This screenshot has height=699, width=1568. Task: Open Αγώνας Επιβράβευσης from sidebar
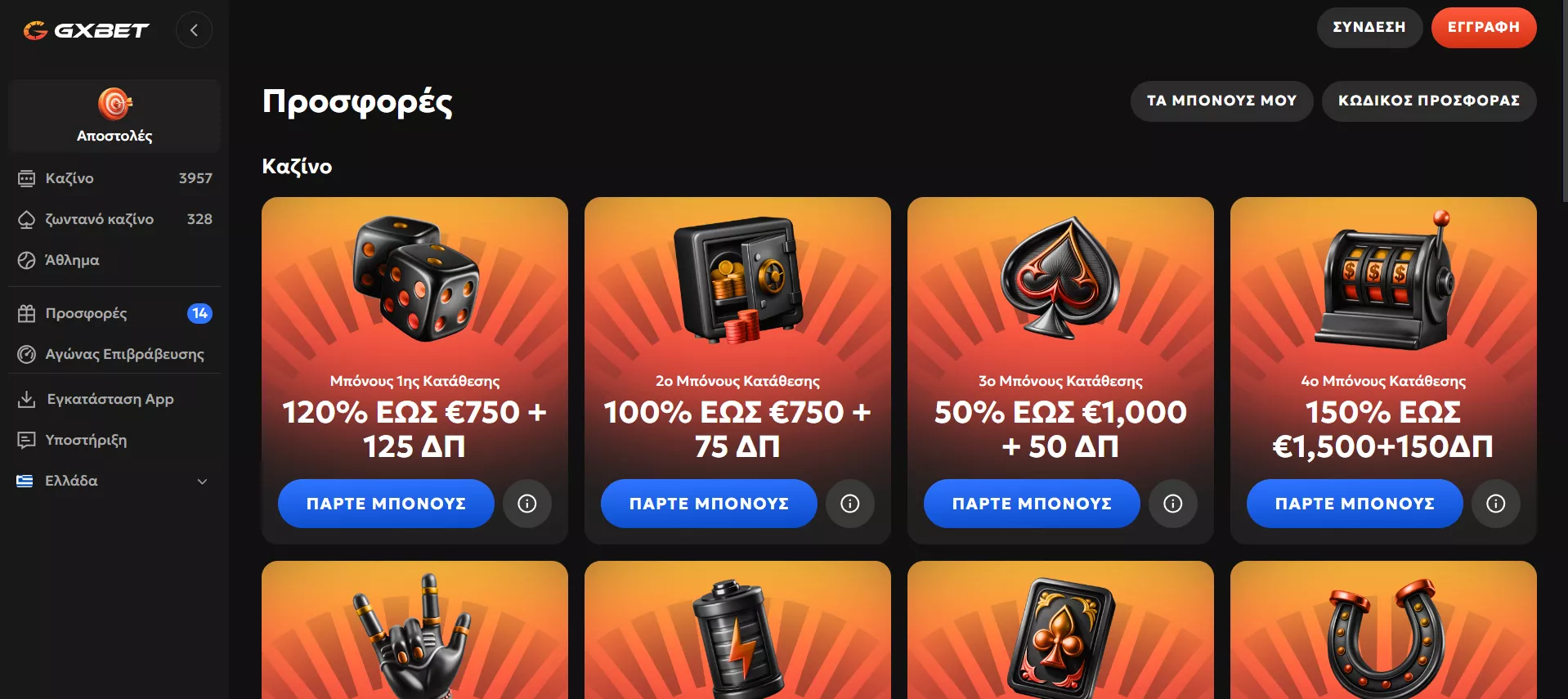114,354
